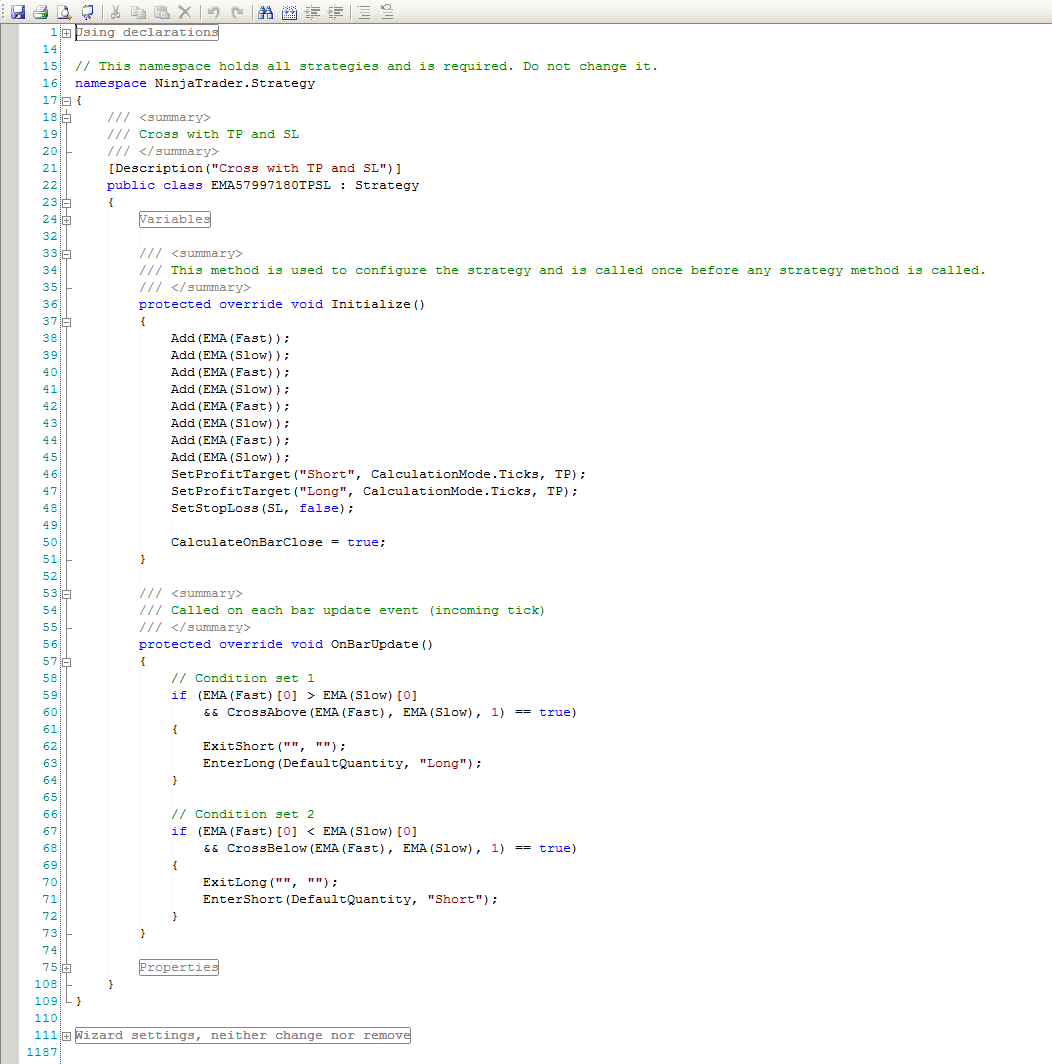Viewport: 1052px width, 1064px height.
Task: Click 'Wizard settings, neither change nor remove' label
Action: (x=242, y=1035)
